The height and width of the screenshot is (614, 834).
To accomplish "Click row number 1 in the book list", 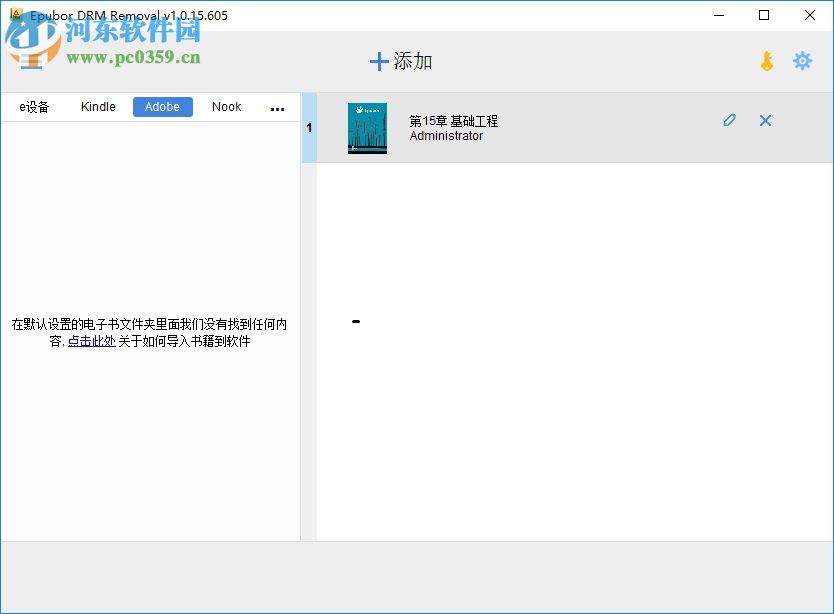I will [x=310, y=128].
